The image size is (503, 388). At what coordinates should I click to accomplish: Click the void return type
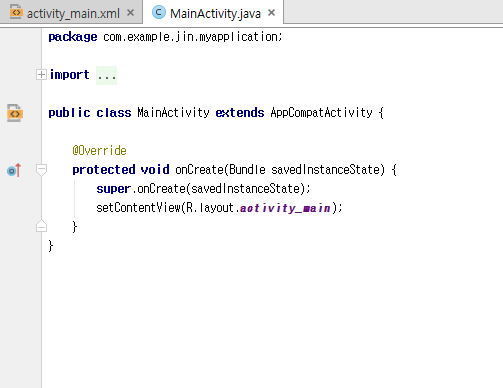(155, 170)
